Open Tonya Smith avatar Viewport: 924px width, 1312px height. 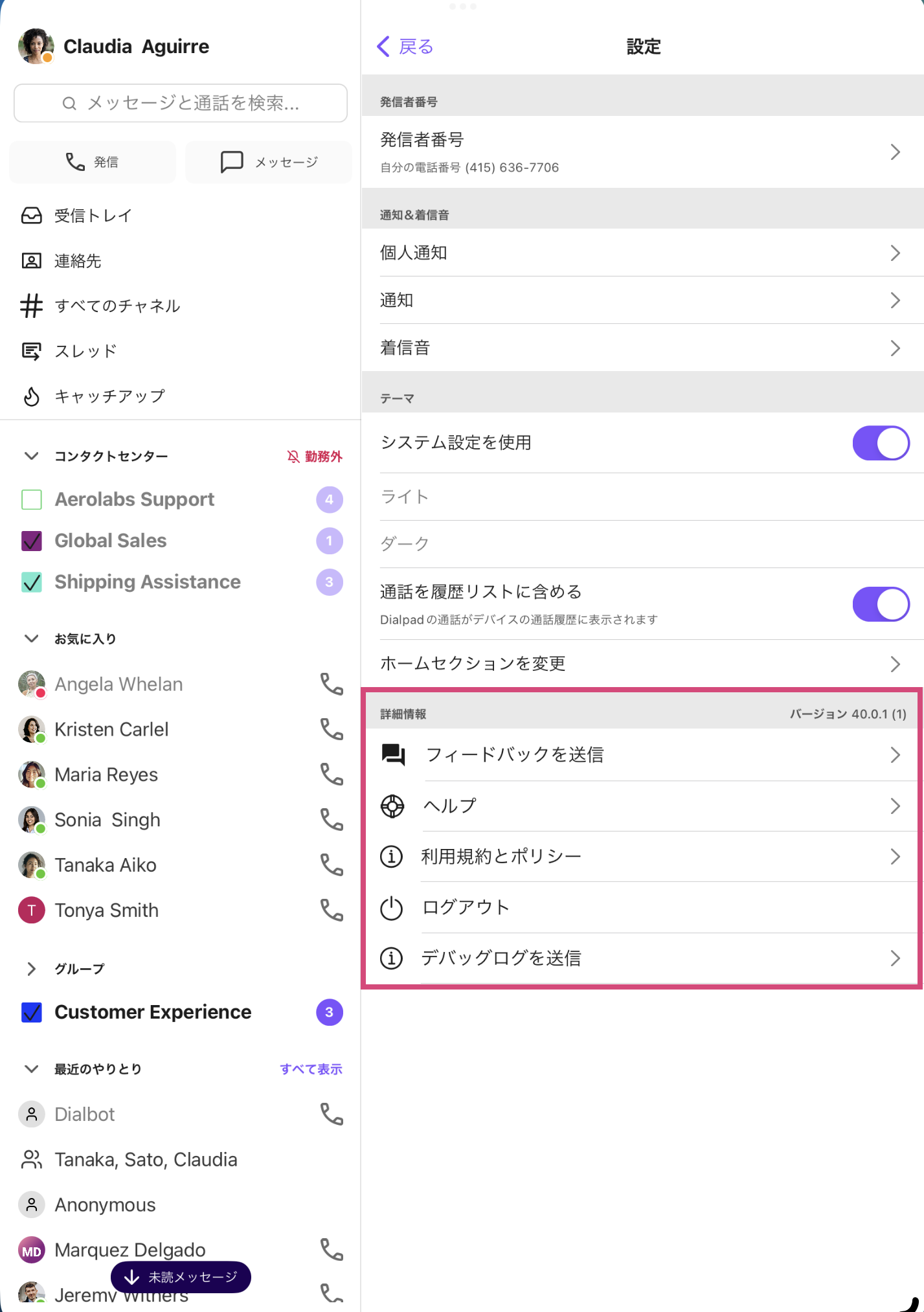32,910
